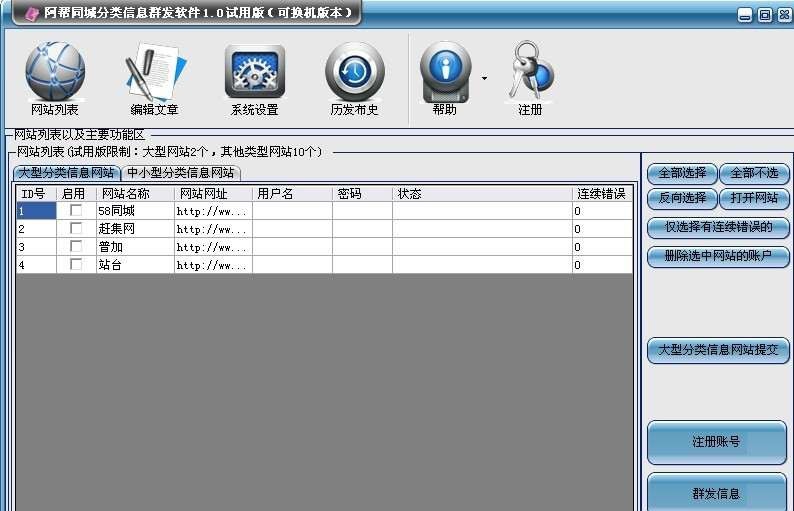Click the 密码 column header

coord(362,193)
